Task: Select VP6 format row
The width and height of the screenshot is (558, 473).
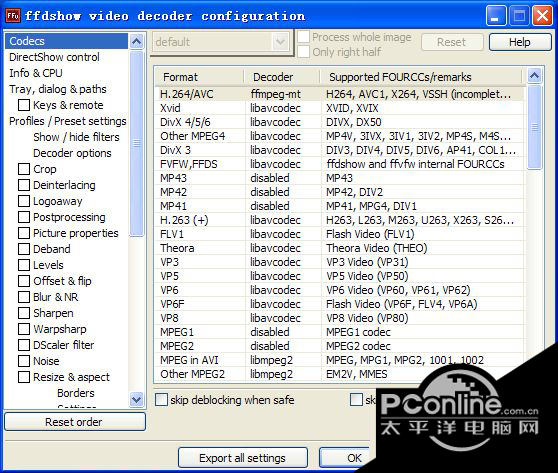Action: tap(340, 290)
